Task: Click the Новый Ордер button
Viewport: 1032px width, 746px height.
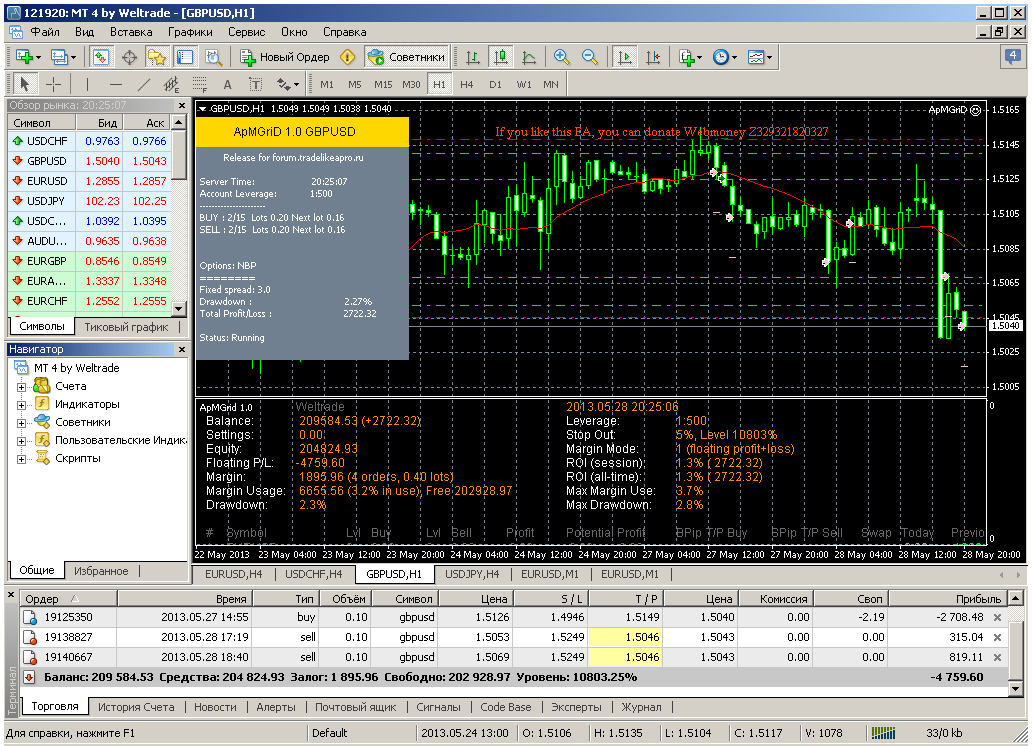Action: [x=284, y=57]
